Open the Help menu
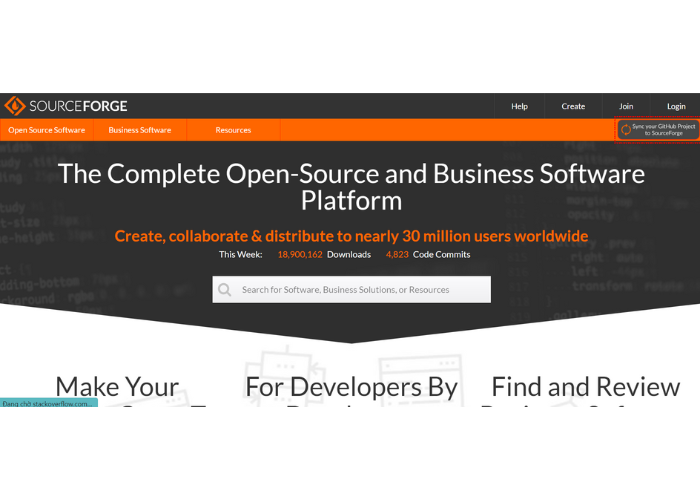 pyautogui.click(x=519, y=106)
